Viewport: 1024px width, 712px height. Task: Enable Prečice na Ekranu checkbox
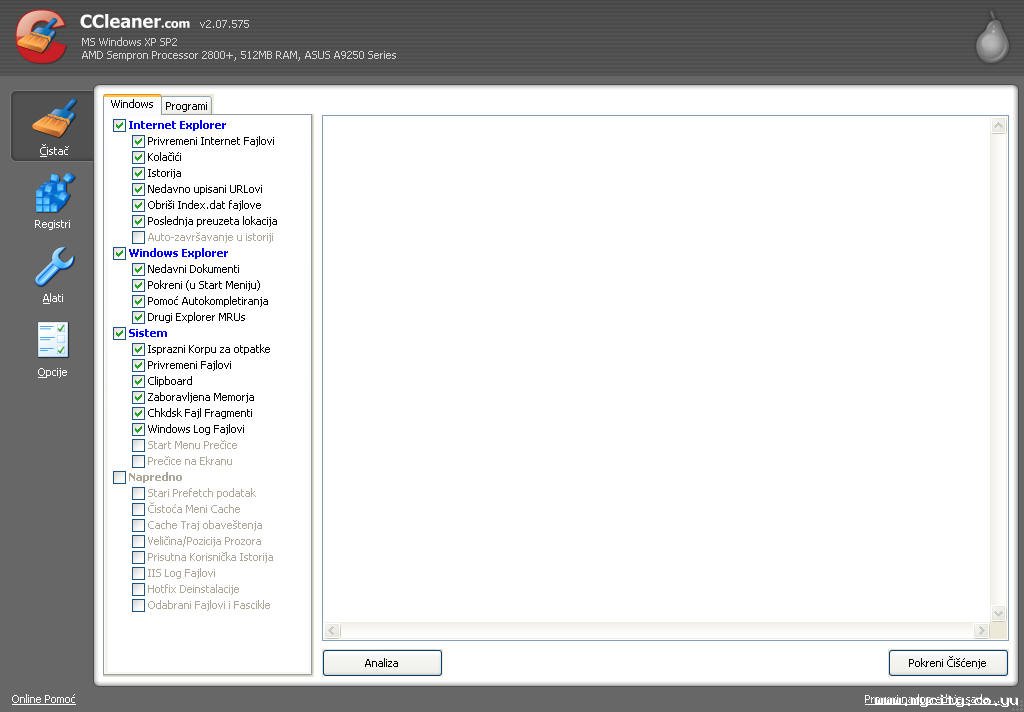pyautogui.click(x=138, y=461)
